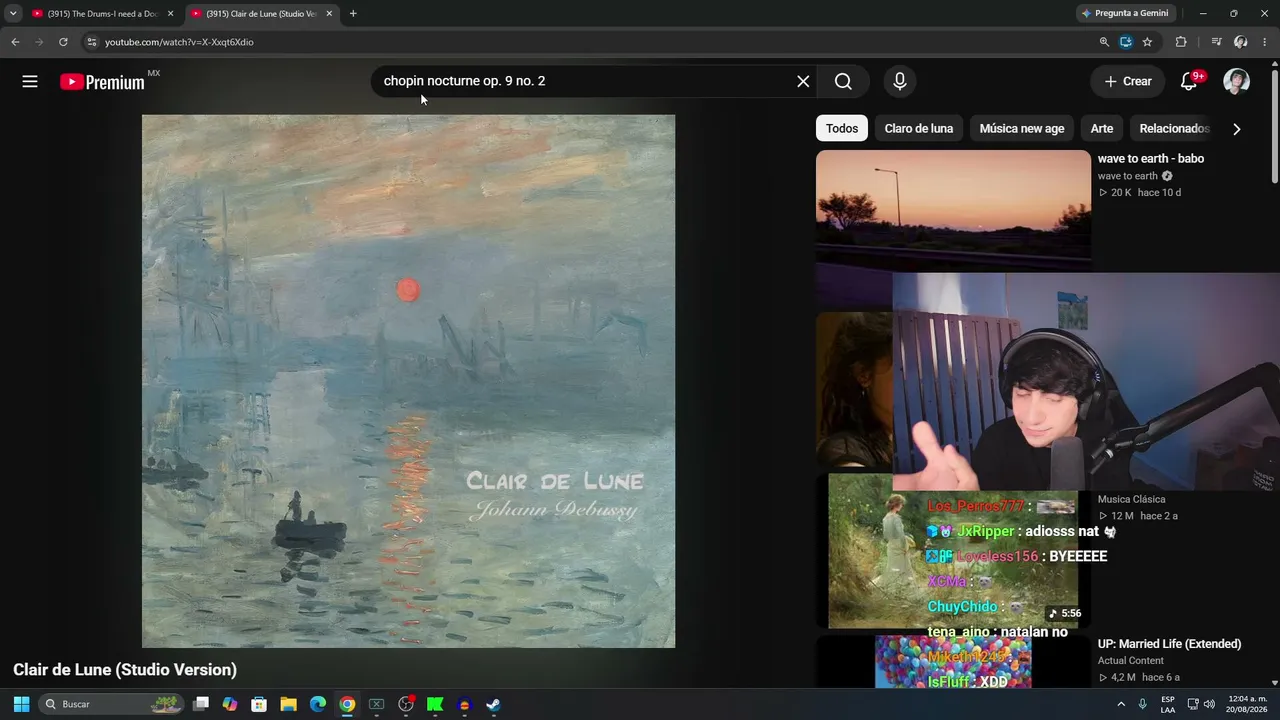Open Chrome three-dot menu

(x=1264, y=42)
